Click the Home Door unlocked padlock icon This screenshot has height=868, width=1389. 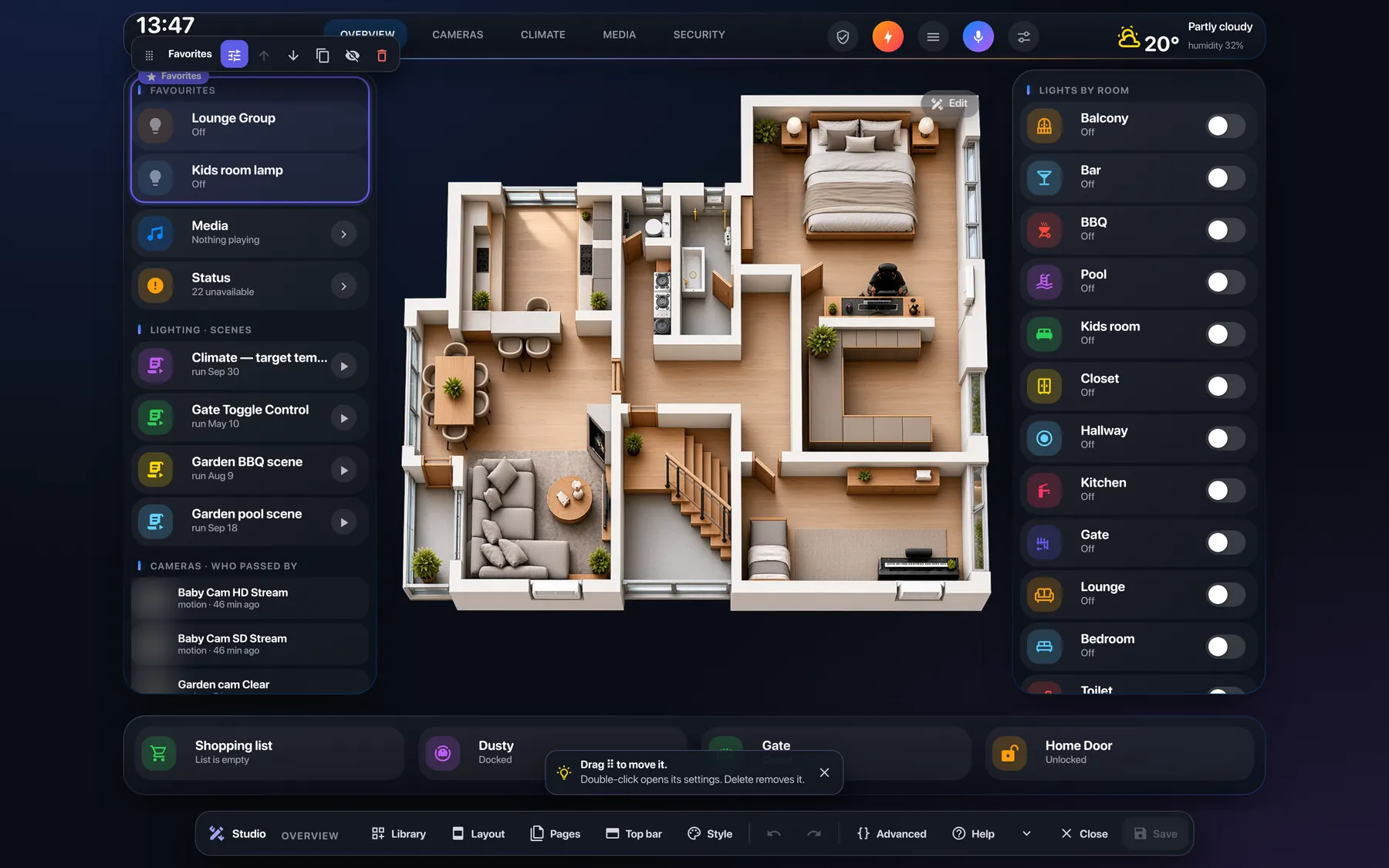[x=1009, y=753]
